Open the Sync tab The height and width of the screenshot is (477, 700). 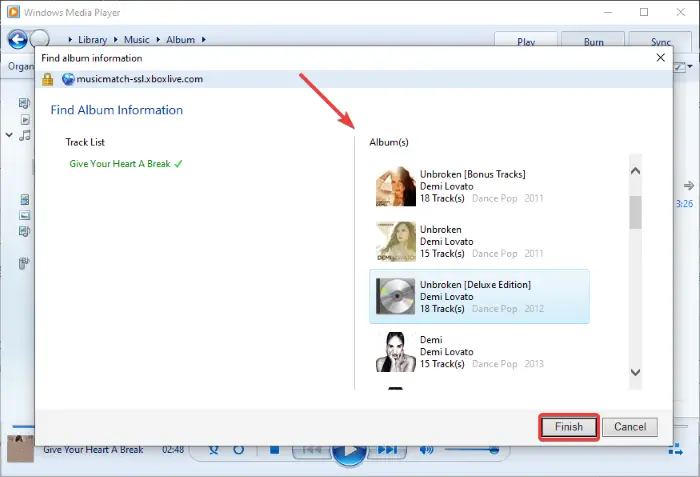(660, 39)
